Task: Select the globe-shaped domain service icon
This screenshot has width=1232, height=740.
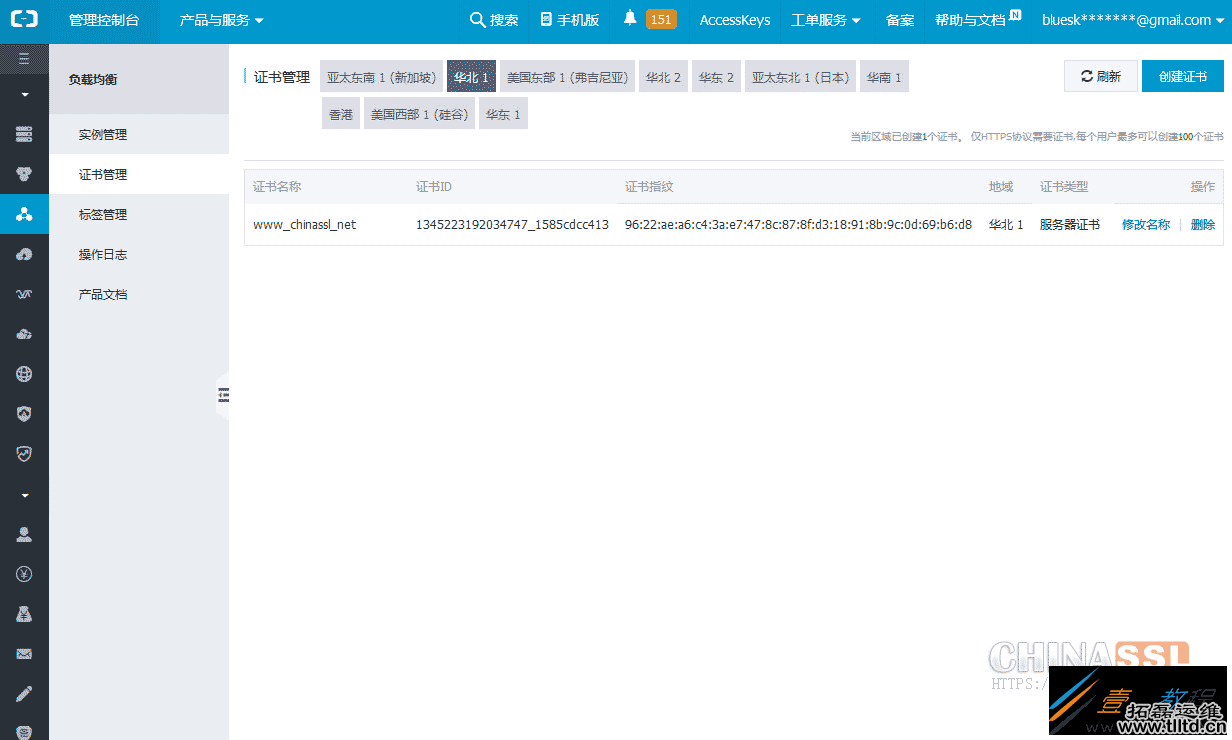Action: pyautogui.click(x=23, y=373)
